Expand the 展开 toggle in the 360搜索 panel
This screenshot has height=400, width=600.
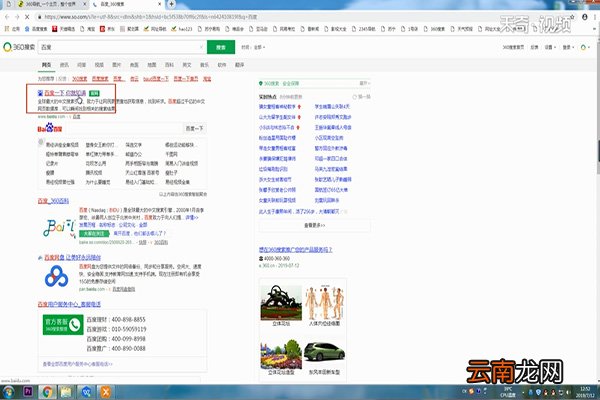(365, 83)
